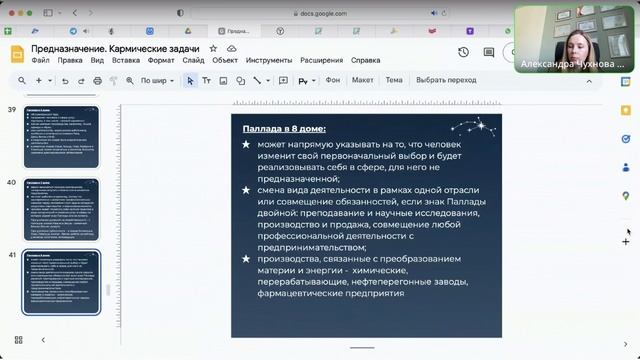Expand the line type dropdown arrow
This screenshot has height=360, width=640.
click(x=268, y=81)
